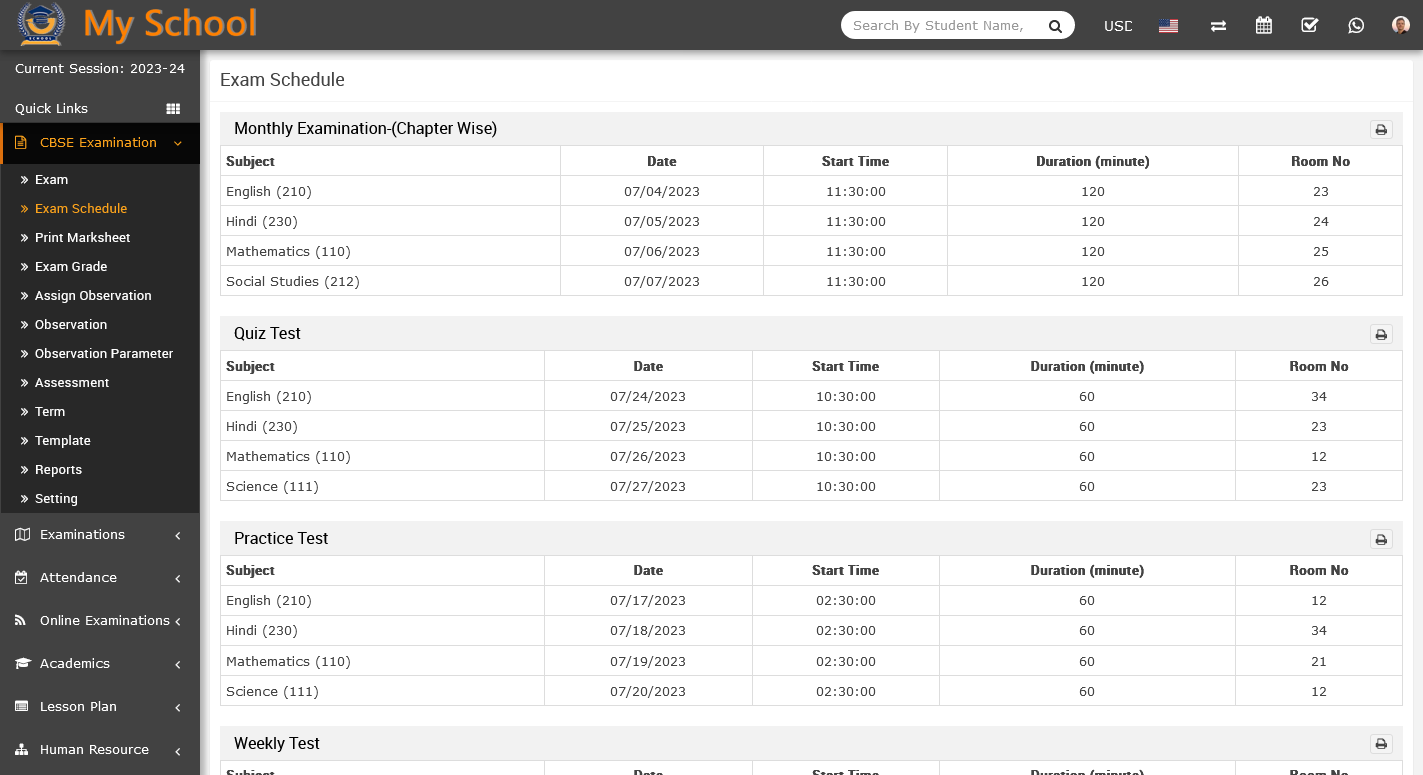
Task: Open the calendar icon in header
Action: [1264, 26]
